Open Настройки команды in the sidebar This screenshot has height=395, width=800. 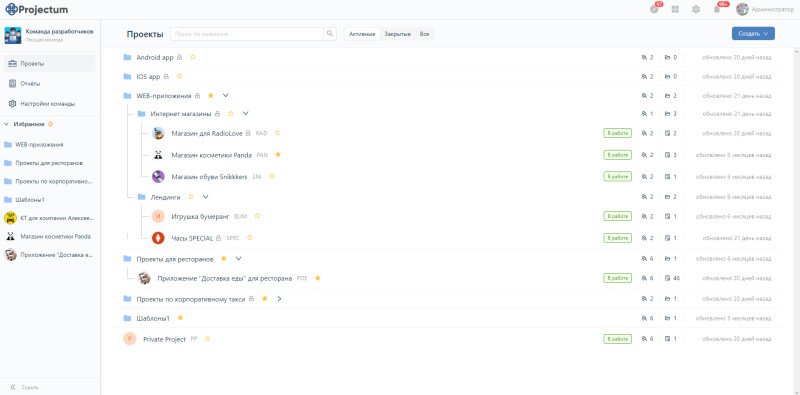tap(49, 104)
